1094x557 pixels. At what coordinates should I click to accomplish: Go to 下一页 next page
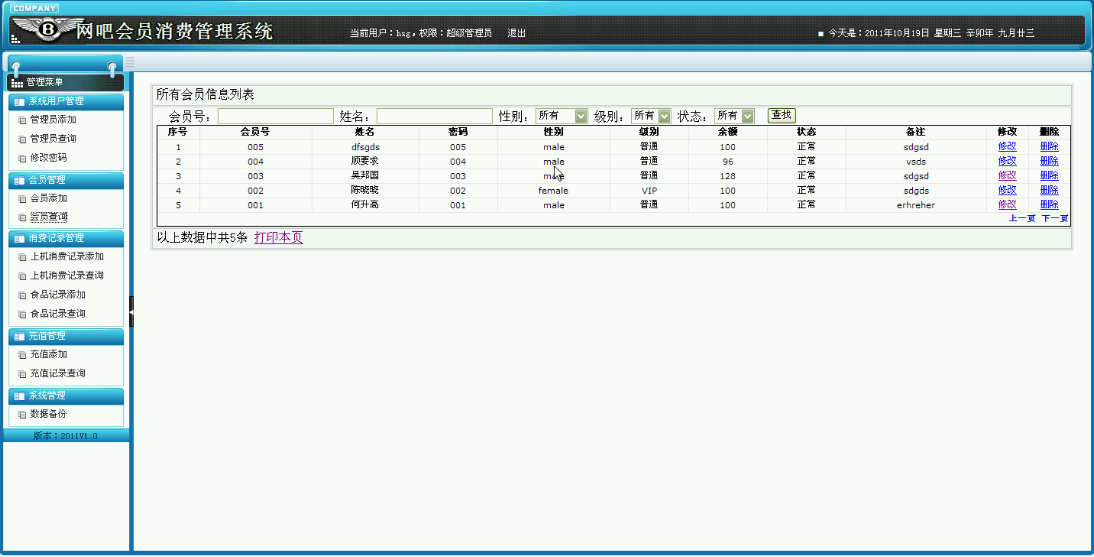(1055, 218)
